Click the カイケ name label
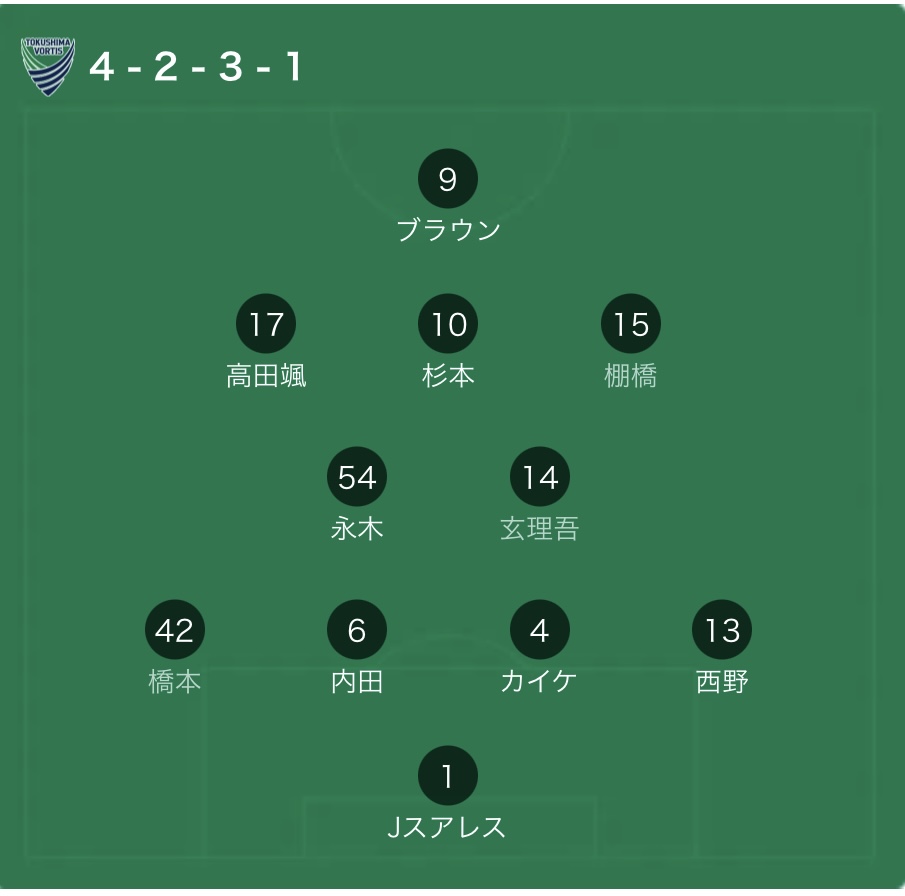The height and width of the screenshot is (896, 905). [538, 681]
